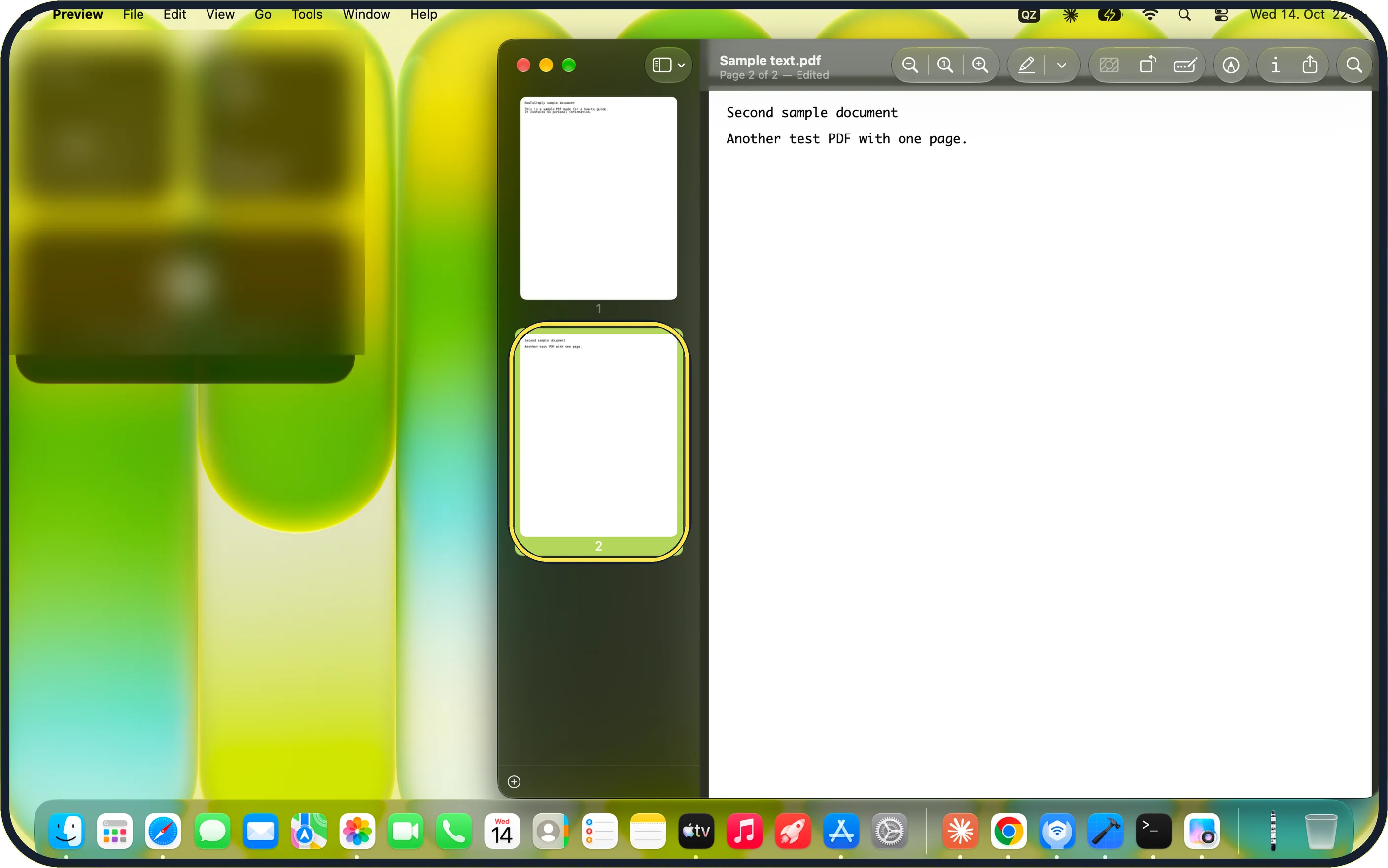The image size is (1388, 868).
Task: Click the date and time in menu bar
Action: [x=1309, y=14]
